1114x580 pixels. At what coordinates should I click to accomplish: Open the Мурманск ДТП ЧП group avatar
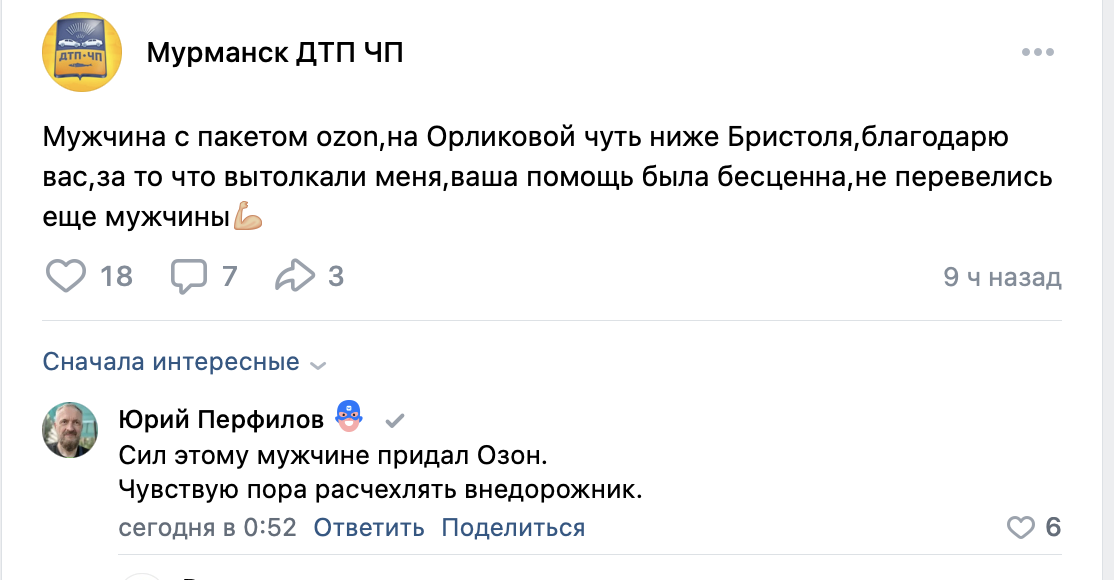coord(82,52)
